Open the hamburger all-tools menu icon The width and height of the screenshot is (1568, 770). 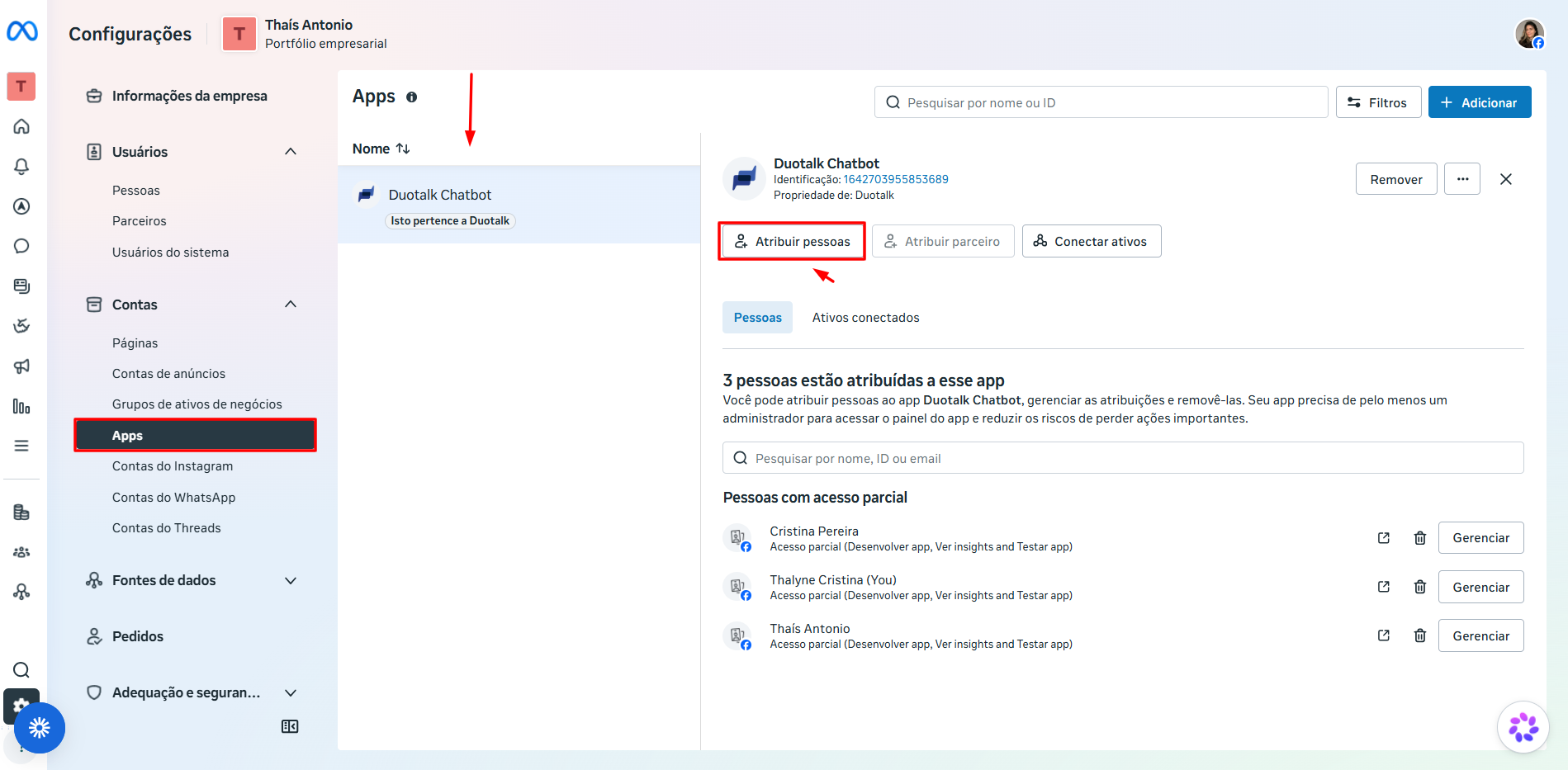click(21, 446)
